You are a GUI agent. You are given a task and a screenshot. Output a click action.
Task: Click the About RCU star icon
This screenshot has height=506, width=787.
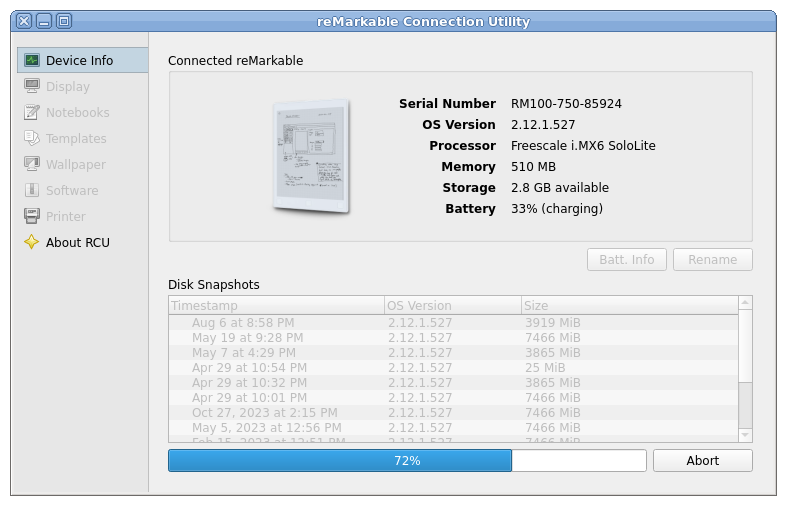click(32, 242)
